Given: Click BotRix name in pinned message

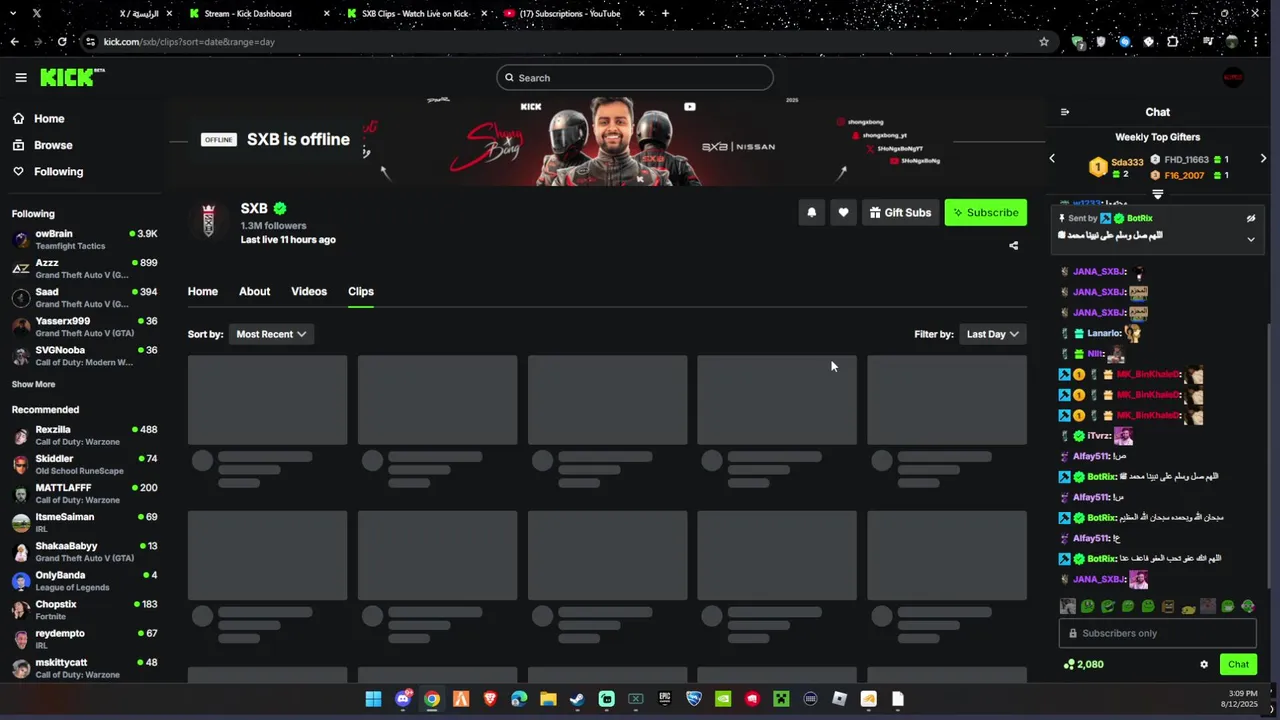Looking at the screenshot, I should coord(1139,218).
